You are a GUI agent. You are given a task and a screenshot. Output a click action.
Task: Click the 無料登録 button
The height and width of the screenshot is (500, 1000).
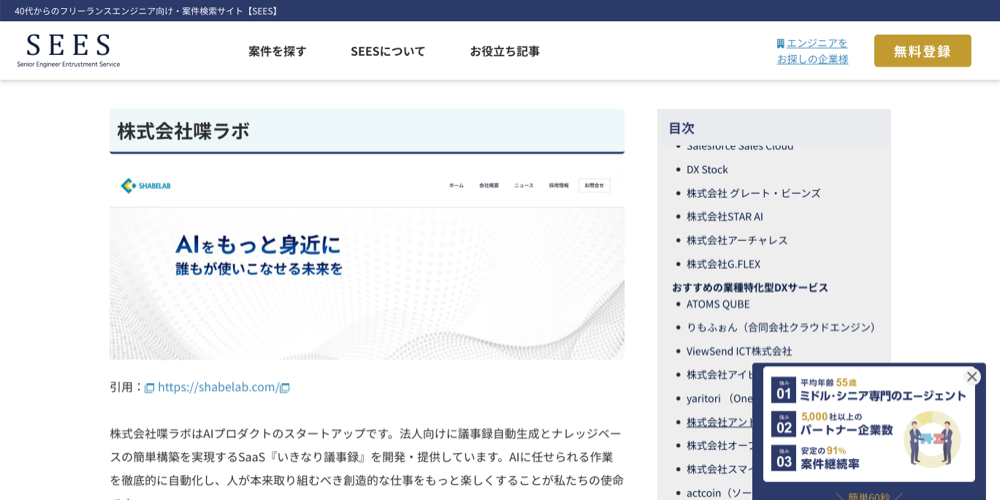tap(922, 51)
